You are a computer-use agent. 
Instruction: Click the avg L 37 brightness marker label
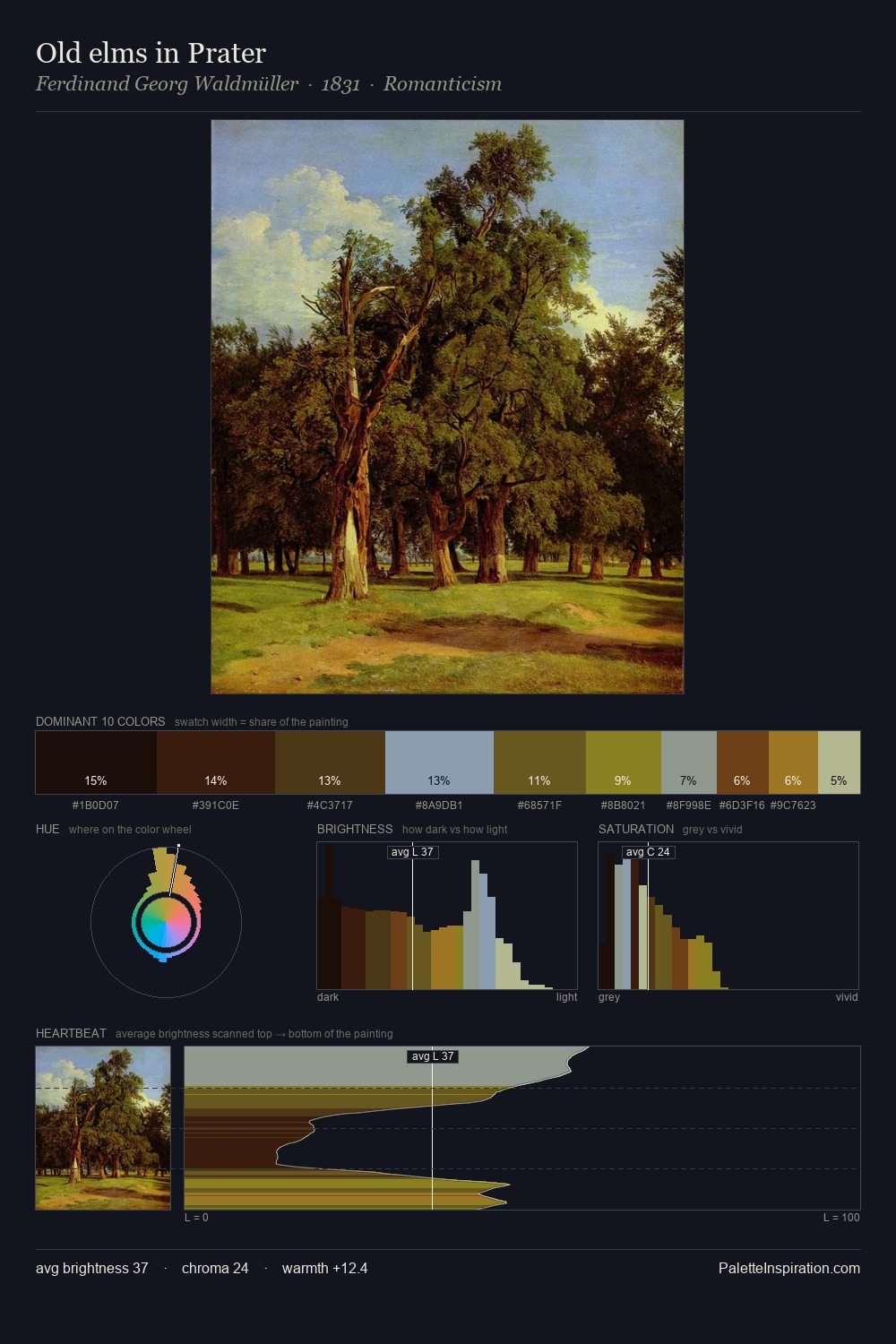pos(412,852)
